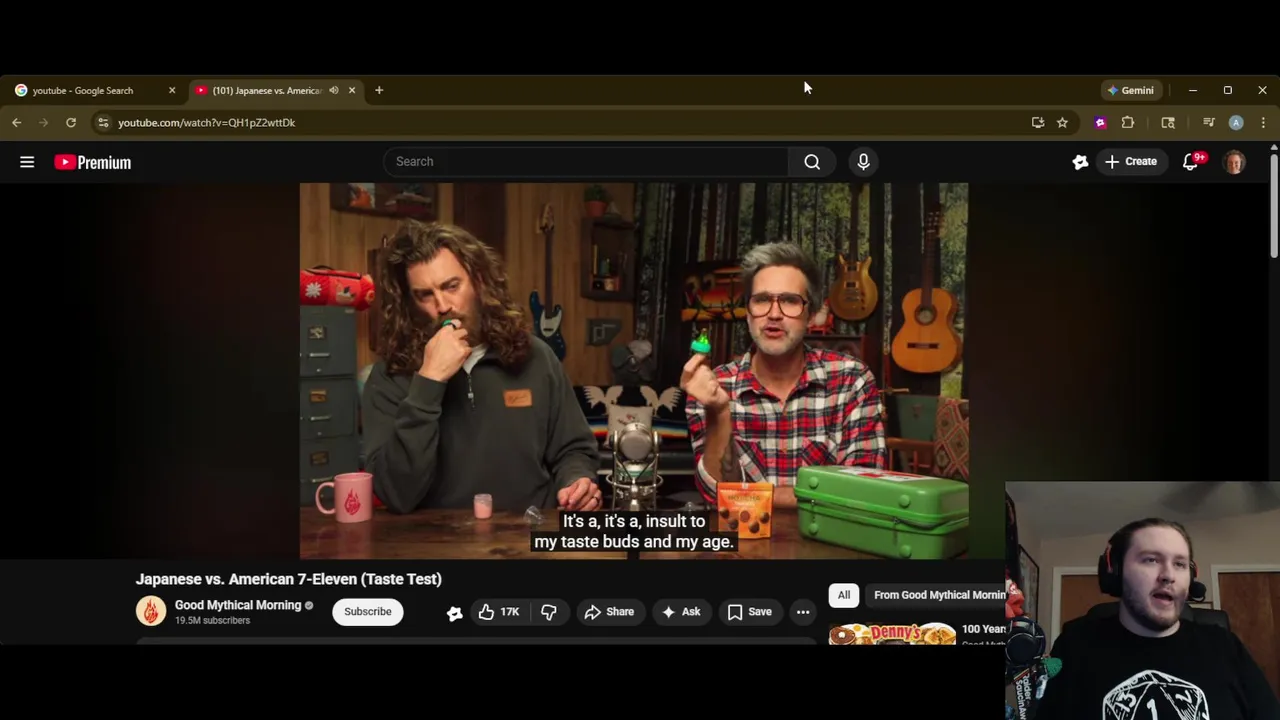Screen dimensions: 1280x720
Task: Open a new browser tab
Action: tap(379, 90)
